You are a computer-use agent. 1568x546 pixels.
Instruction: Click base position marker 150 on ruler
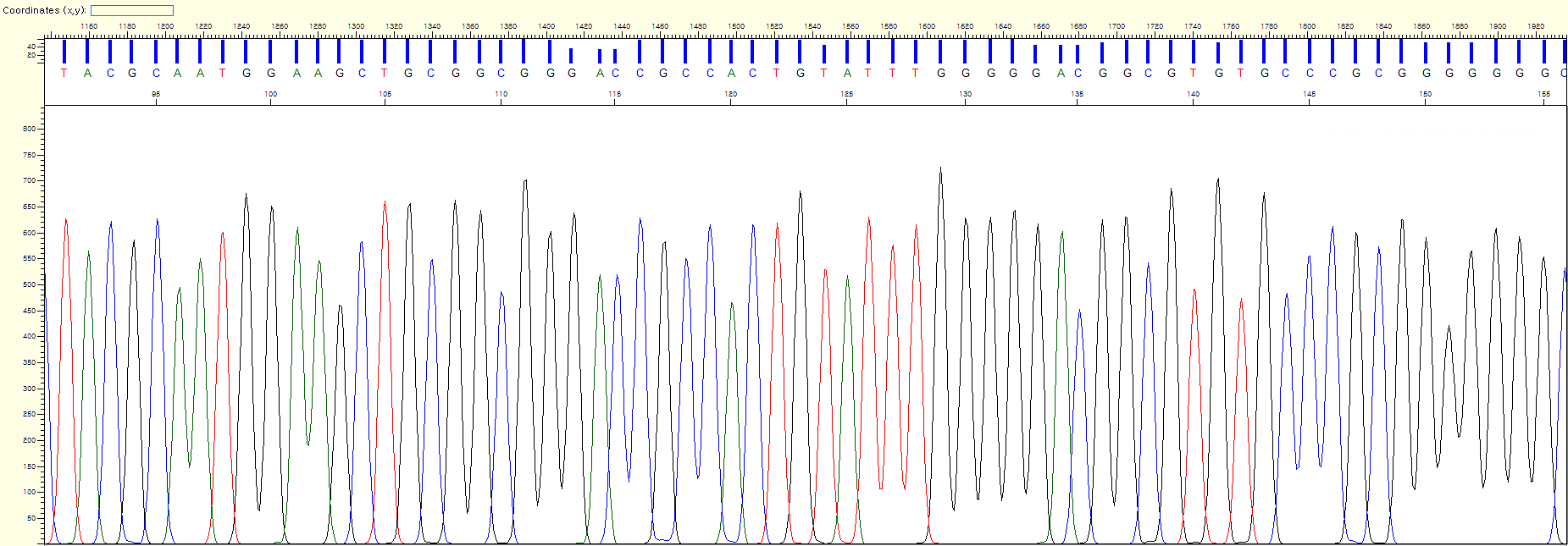pos(1425,94)
